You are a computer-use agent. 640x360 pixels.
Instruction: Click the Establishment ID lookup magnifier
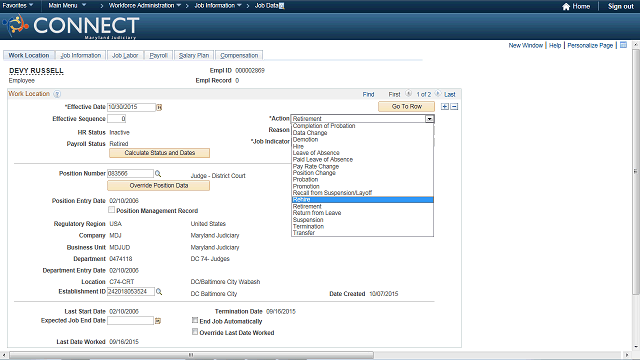click(159, 292)
